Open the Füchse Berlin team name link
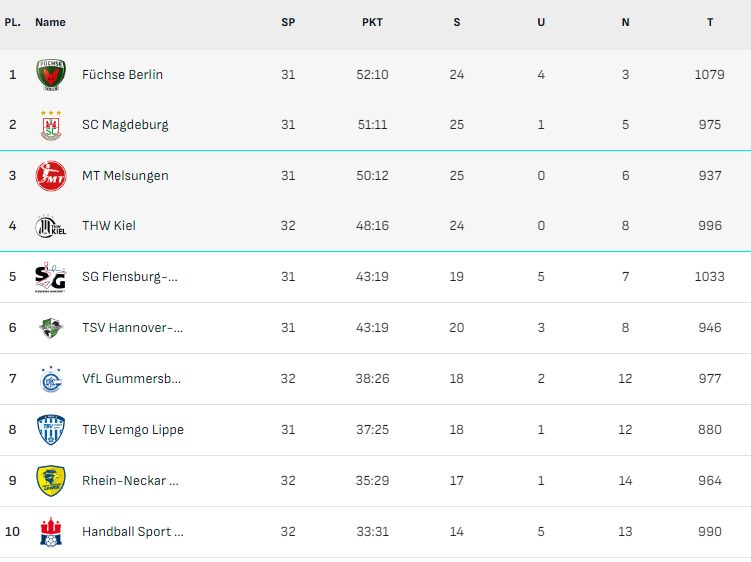This screenshot has height=562, width=751. coord(123,75)
